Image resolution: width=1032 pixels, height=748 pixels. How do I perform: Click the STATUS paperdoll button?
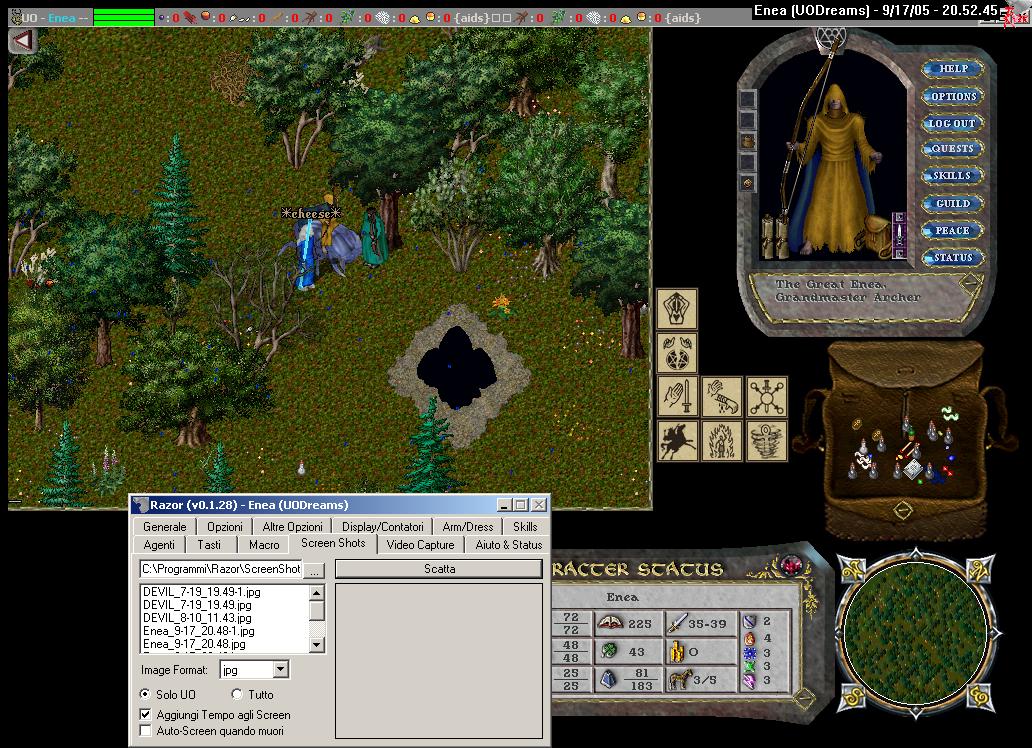(953, 257)
